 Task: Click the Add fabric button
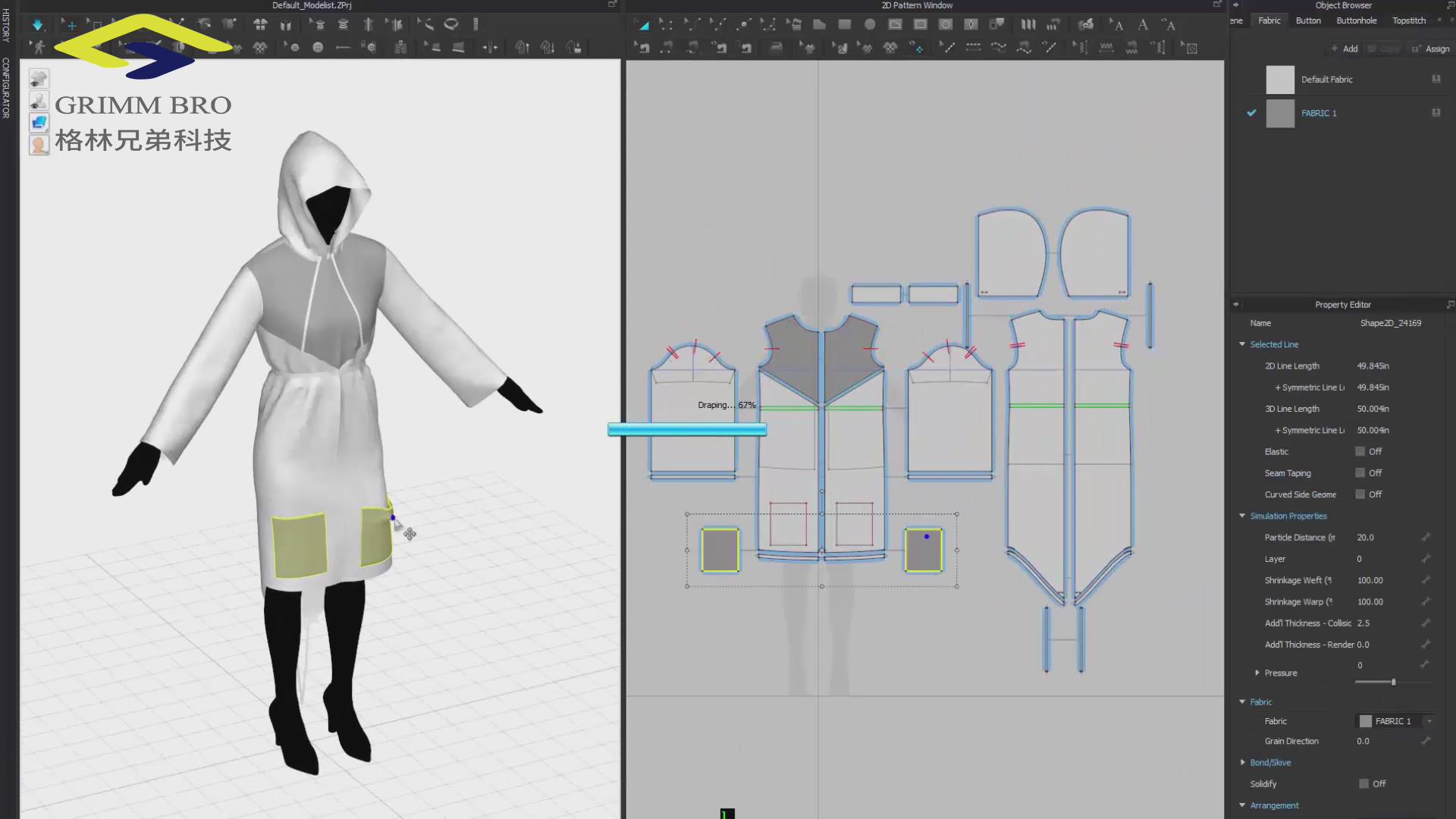(x=1345, y=49)
